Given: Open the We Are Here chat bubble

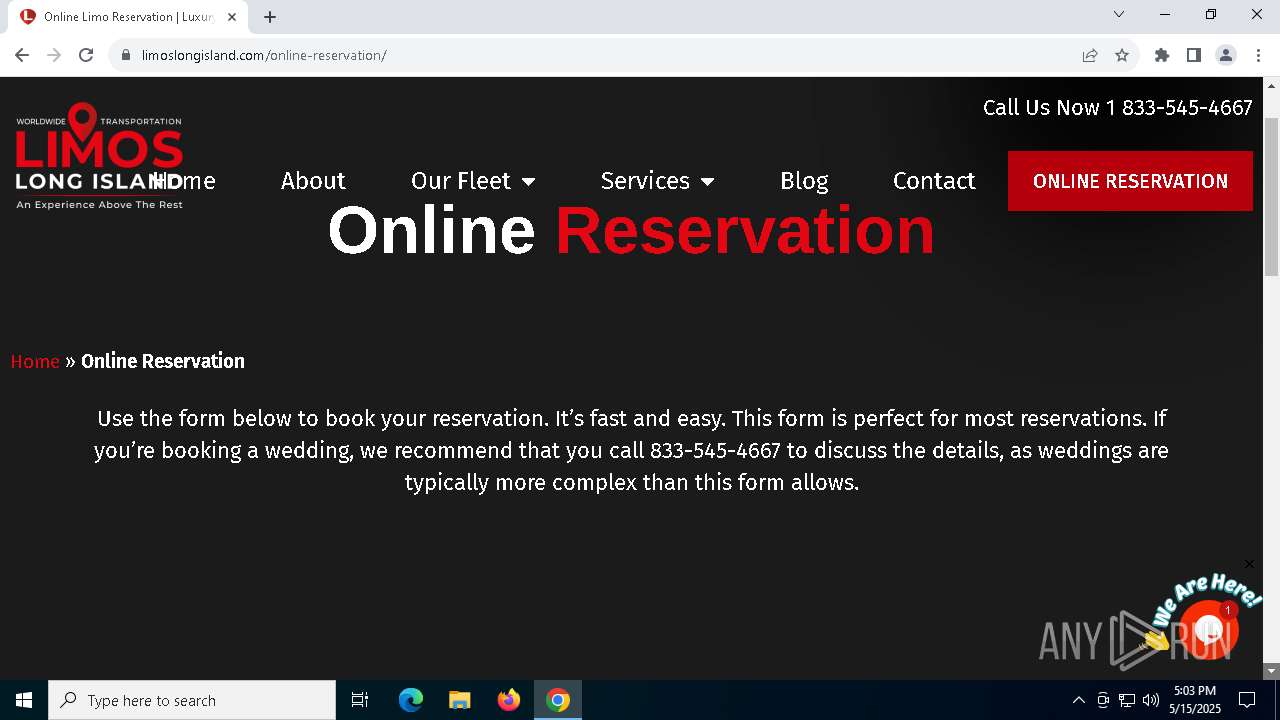Looking at the screenshot, I should [1208, 628].
